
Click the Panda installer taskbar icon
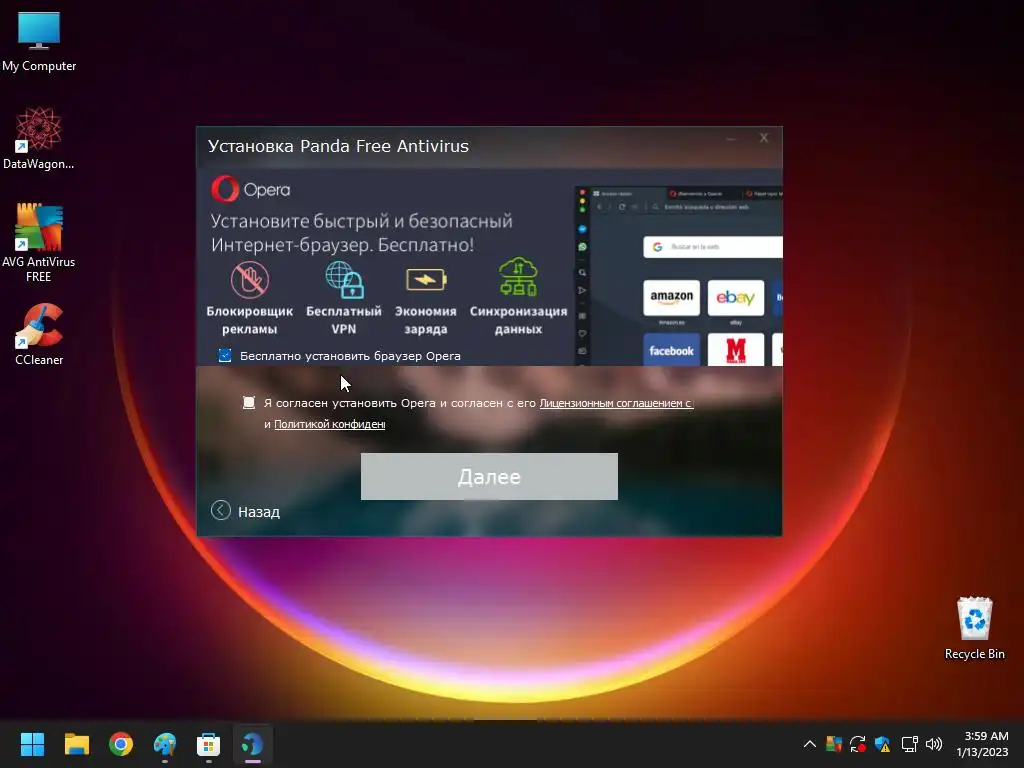(252, 744)
